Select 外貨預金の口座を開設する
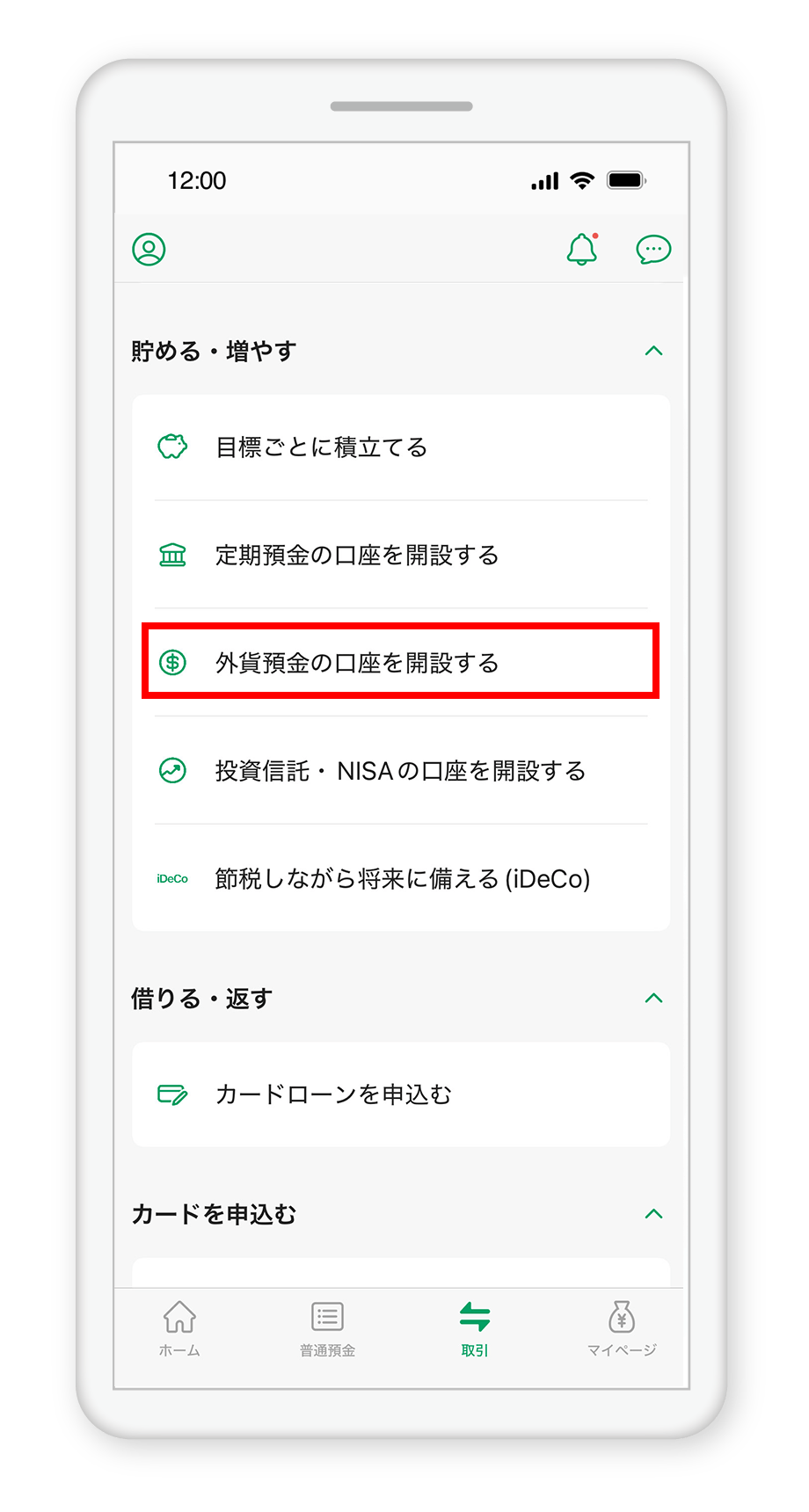Image resolution: width=809 pixels, height=1512 pixels. click(x=401, y=662)
